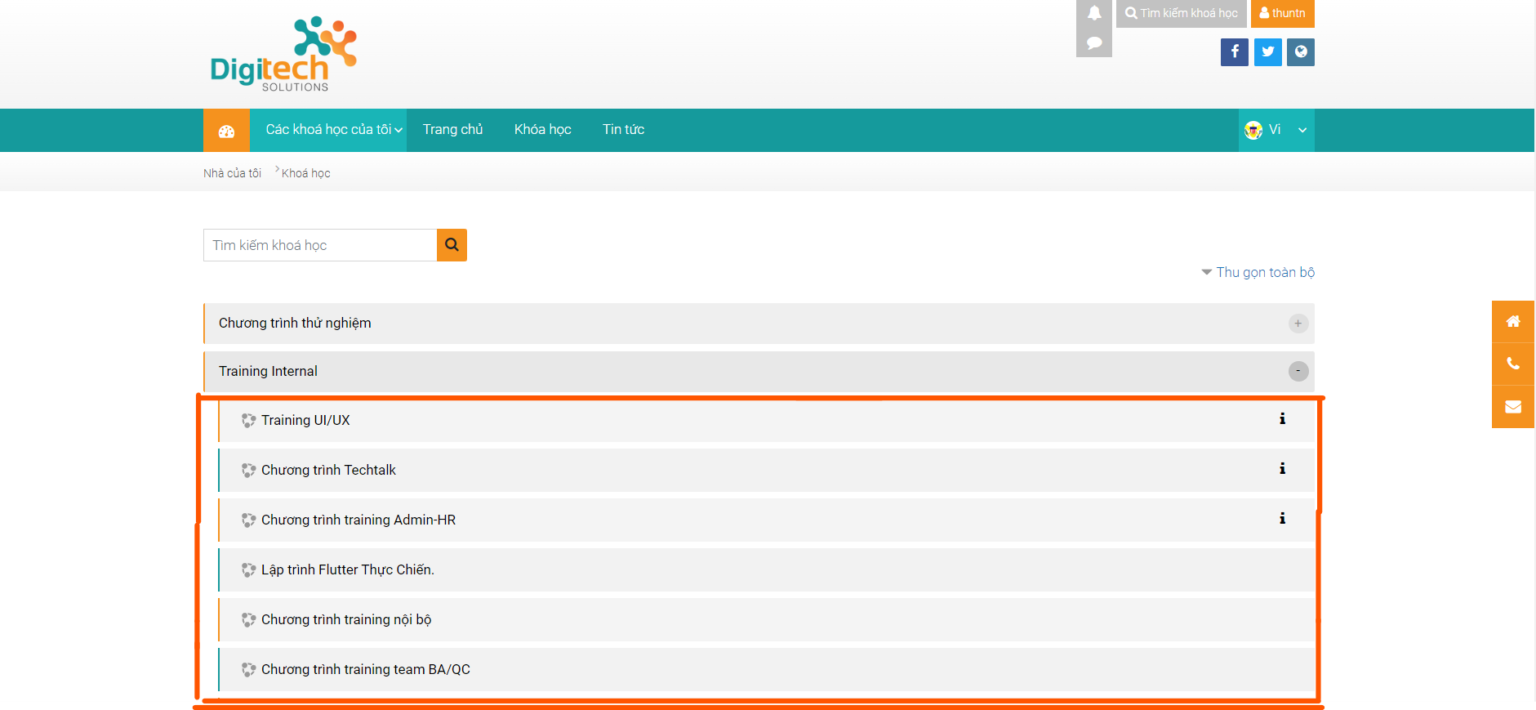This screenshot has height=710, width=1536.
Task: Click the globe website icon
Action: [x=1300, y=52]
